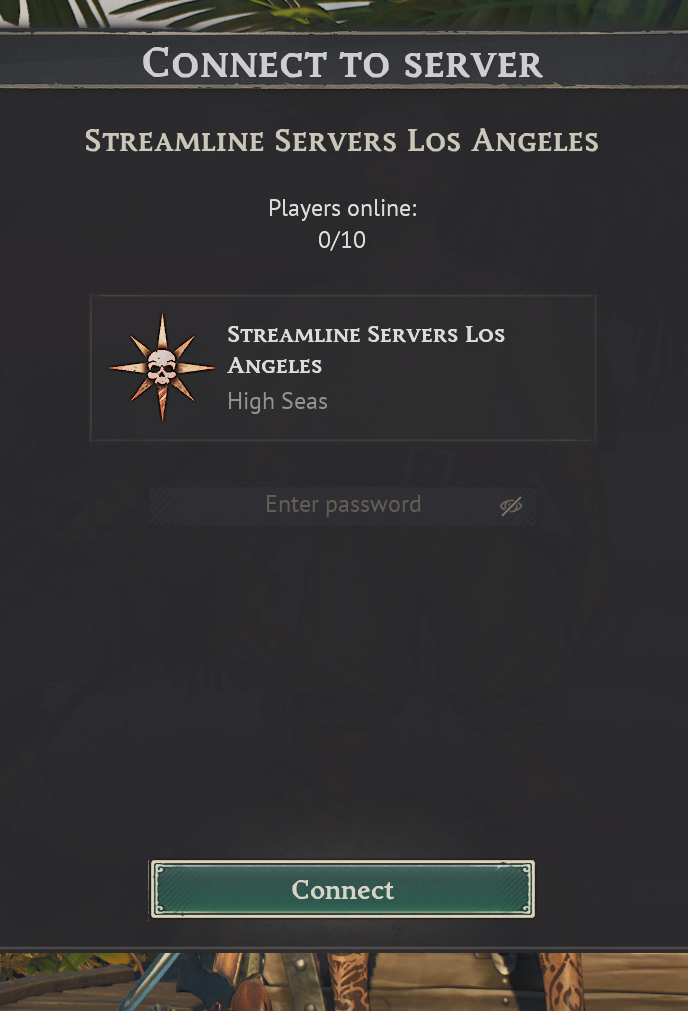Viewport: 688px width, 1011px height.
Task: Click the top spike of the compass star
Action: (x=162, y=332)
